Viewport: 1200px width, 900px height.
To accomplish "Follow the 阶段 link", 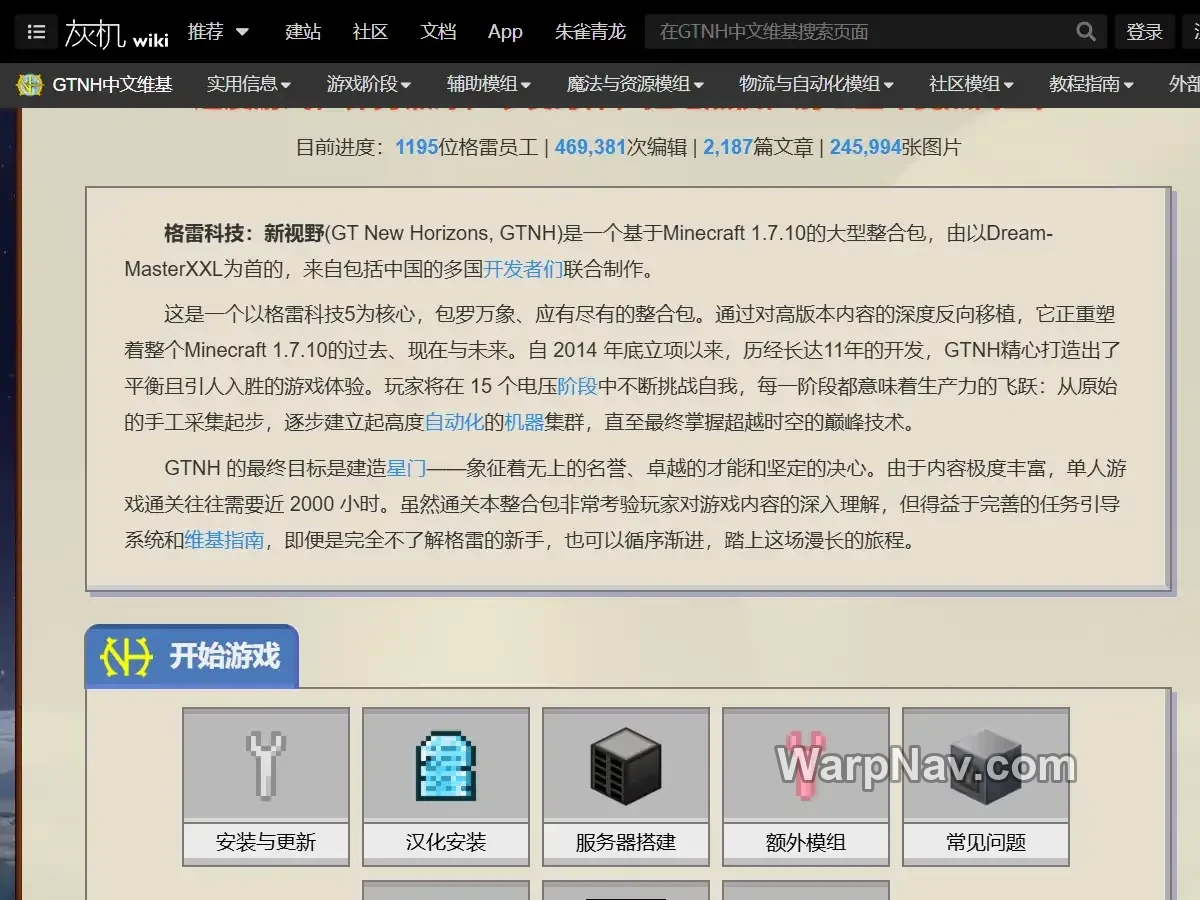I will (577, 386).
